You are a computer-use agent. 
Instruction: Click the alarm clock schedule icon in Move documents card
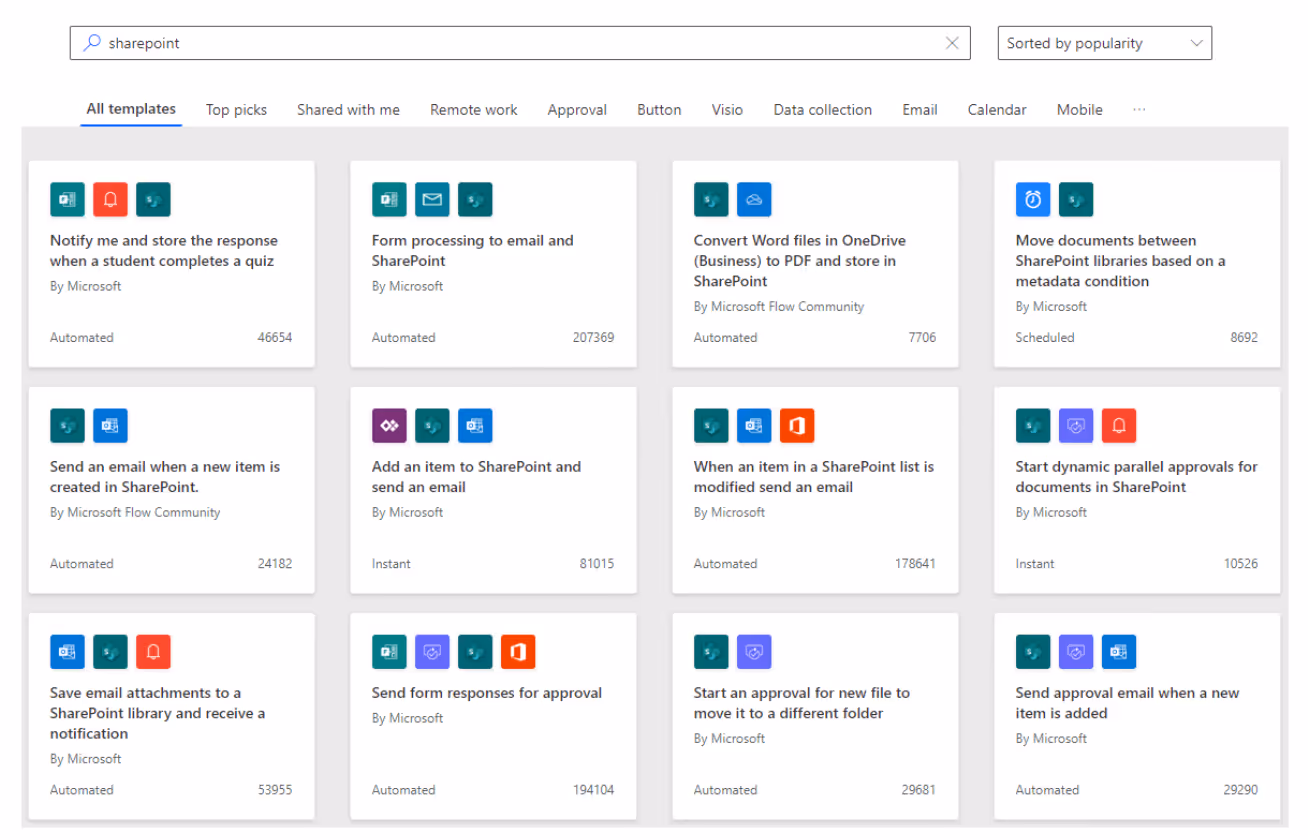click(1033, 199)
